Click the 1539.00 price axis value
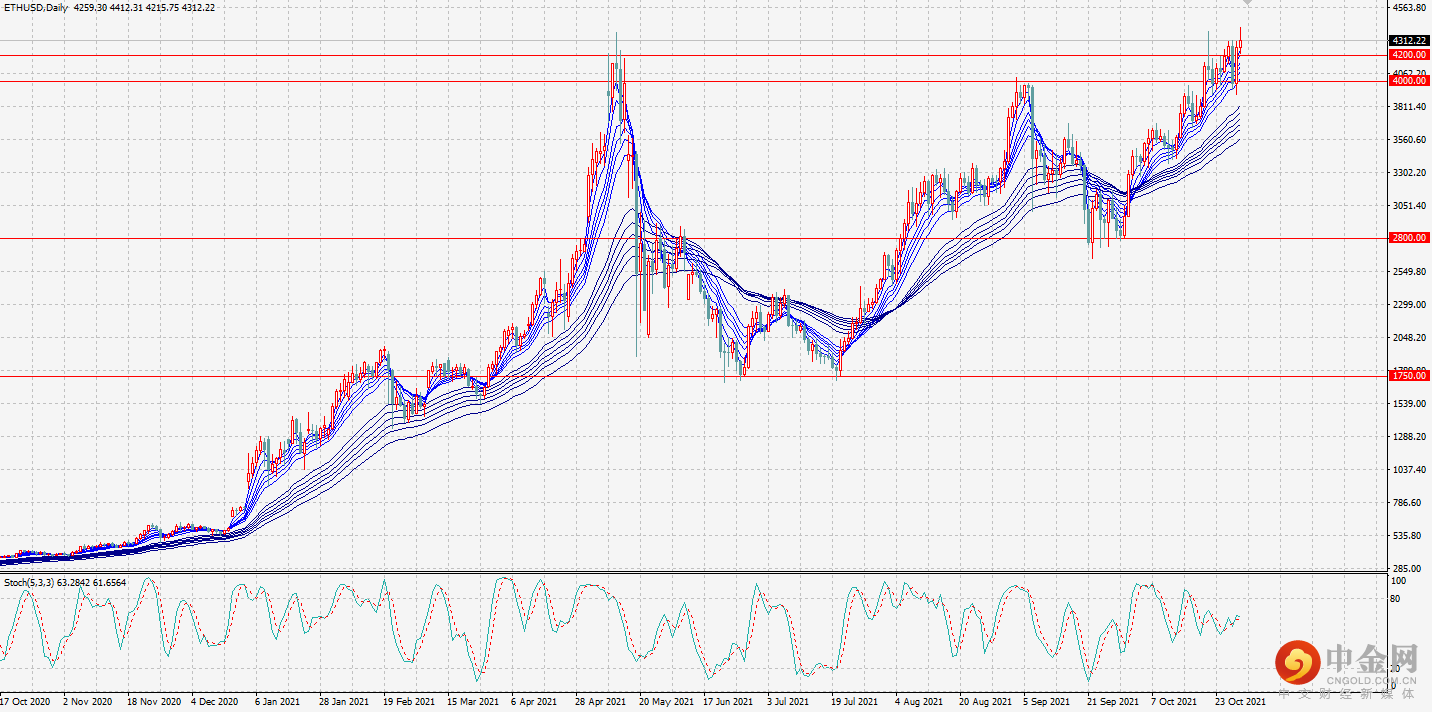1432x712 pixels. pyautogui.click(x=1408, y=404)
